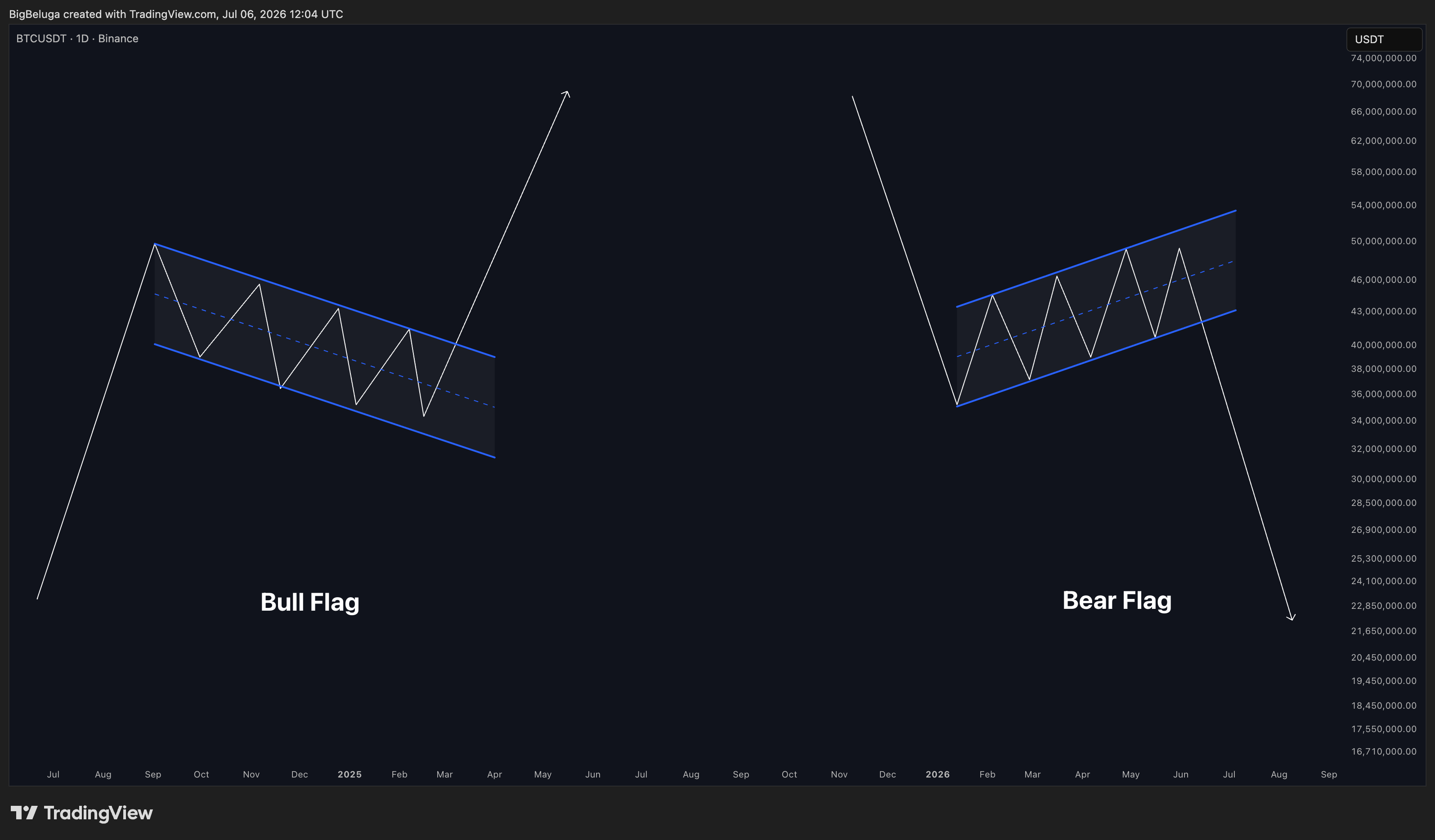The height and width of the screenshot is (840, 1435).
Task: Click the 50,000,000.00 price label
Action: (x=1383, y=241)
